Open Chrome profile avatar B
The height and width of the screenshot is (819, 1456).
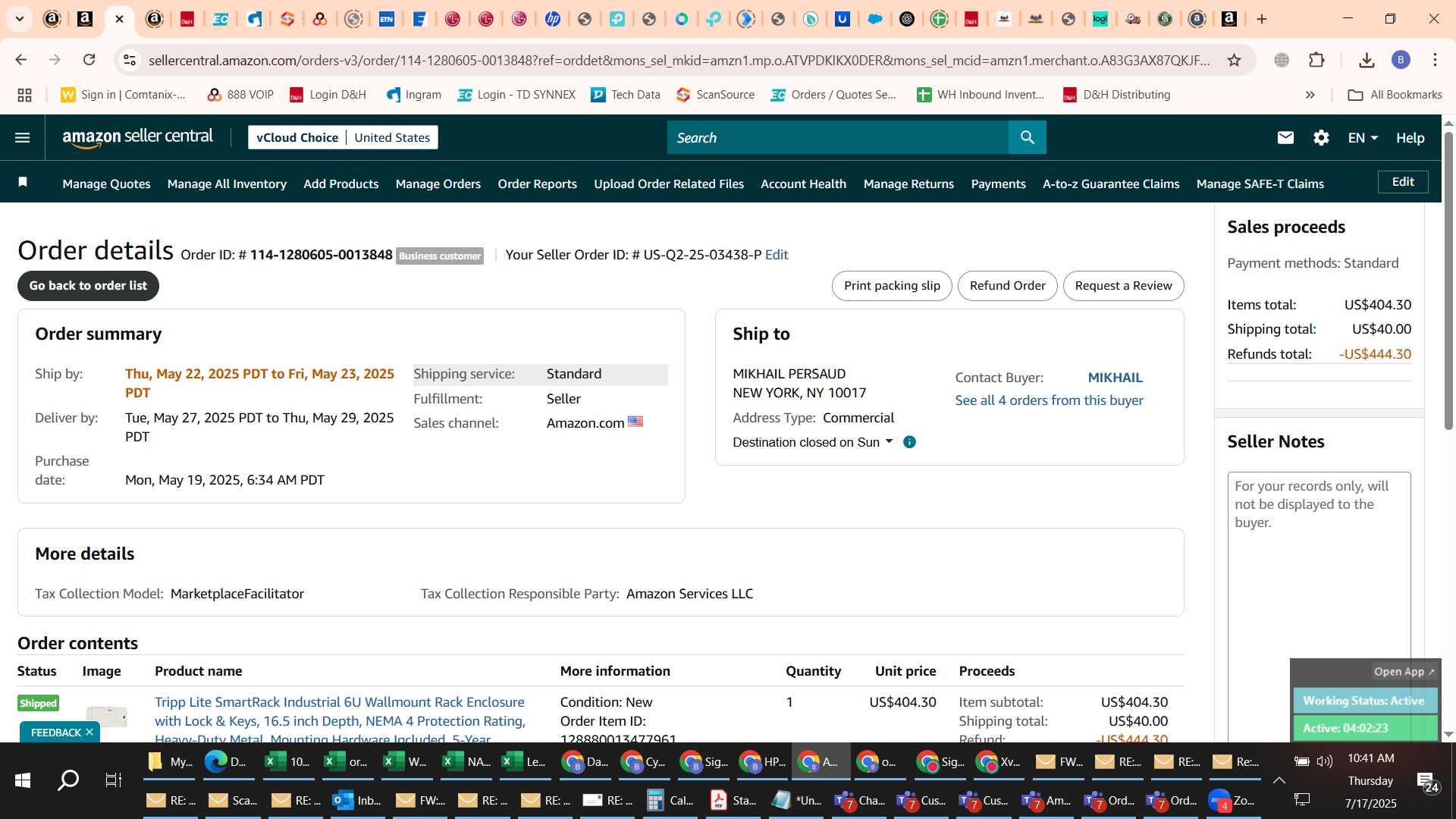[1401, 60]
